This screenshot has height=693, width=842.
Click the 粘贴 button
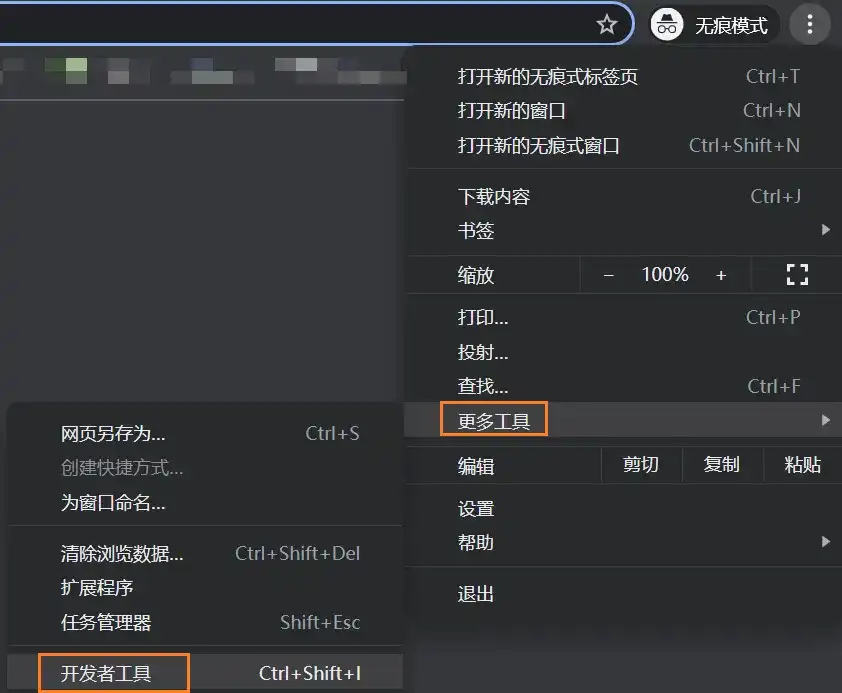(x=802, y=465)
